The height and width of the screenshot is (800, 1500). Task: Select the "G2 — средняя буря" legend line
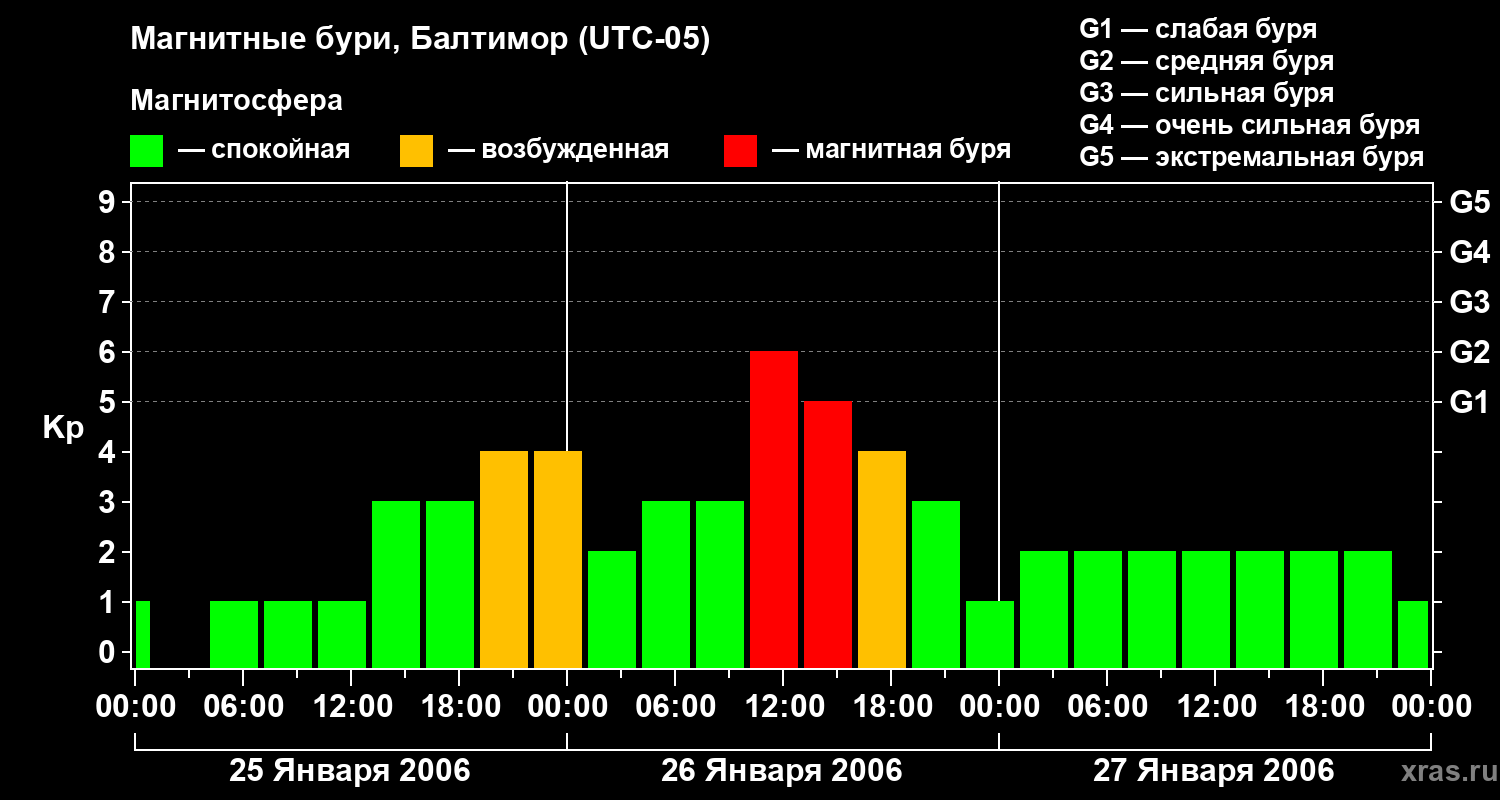pyautogui.click(x=1207, y=61)
